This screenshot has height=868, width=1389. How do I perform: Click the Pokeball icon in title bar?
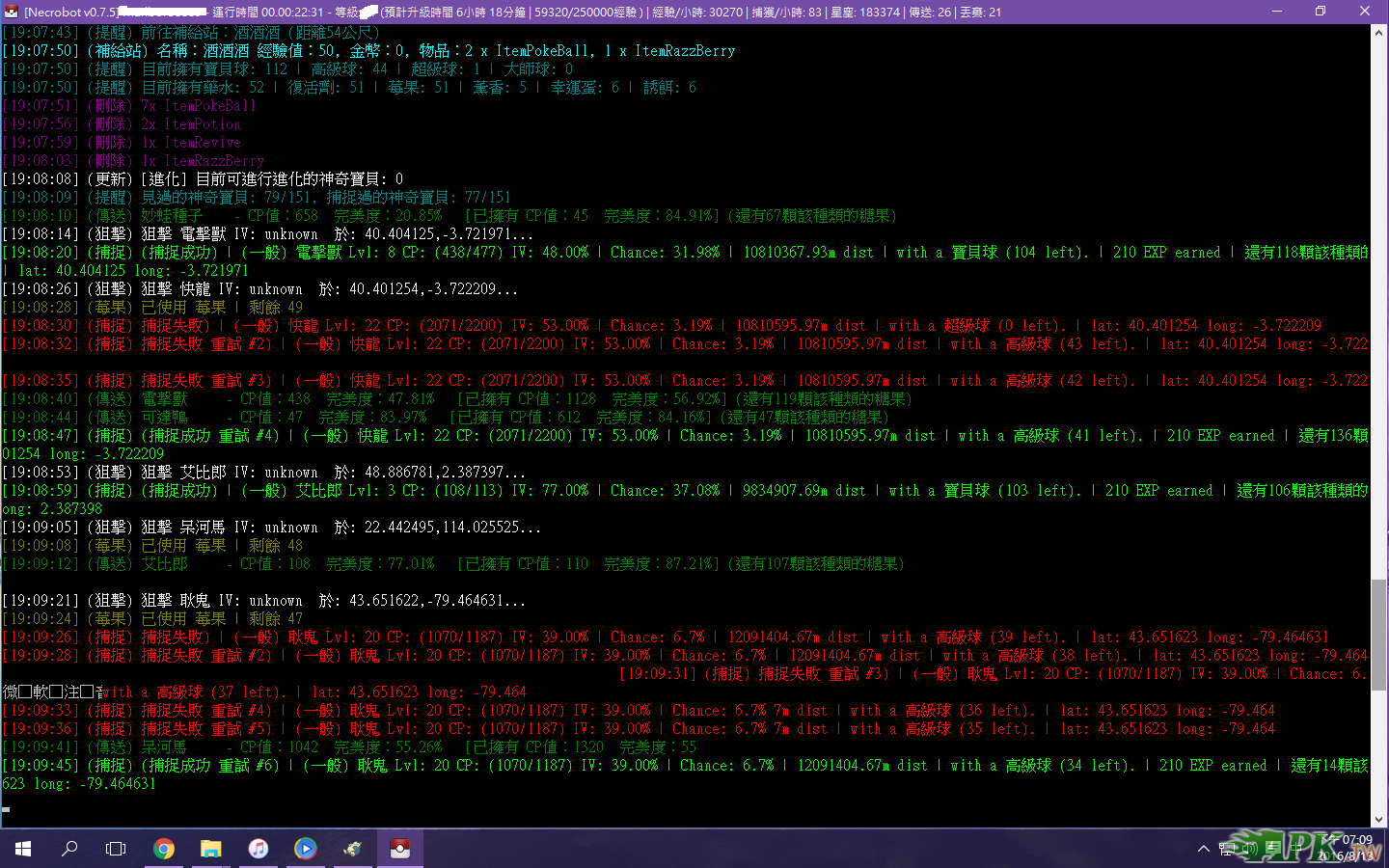click(x=12, y=12)
